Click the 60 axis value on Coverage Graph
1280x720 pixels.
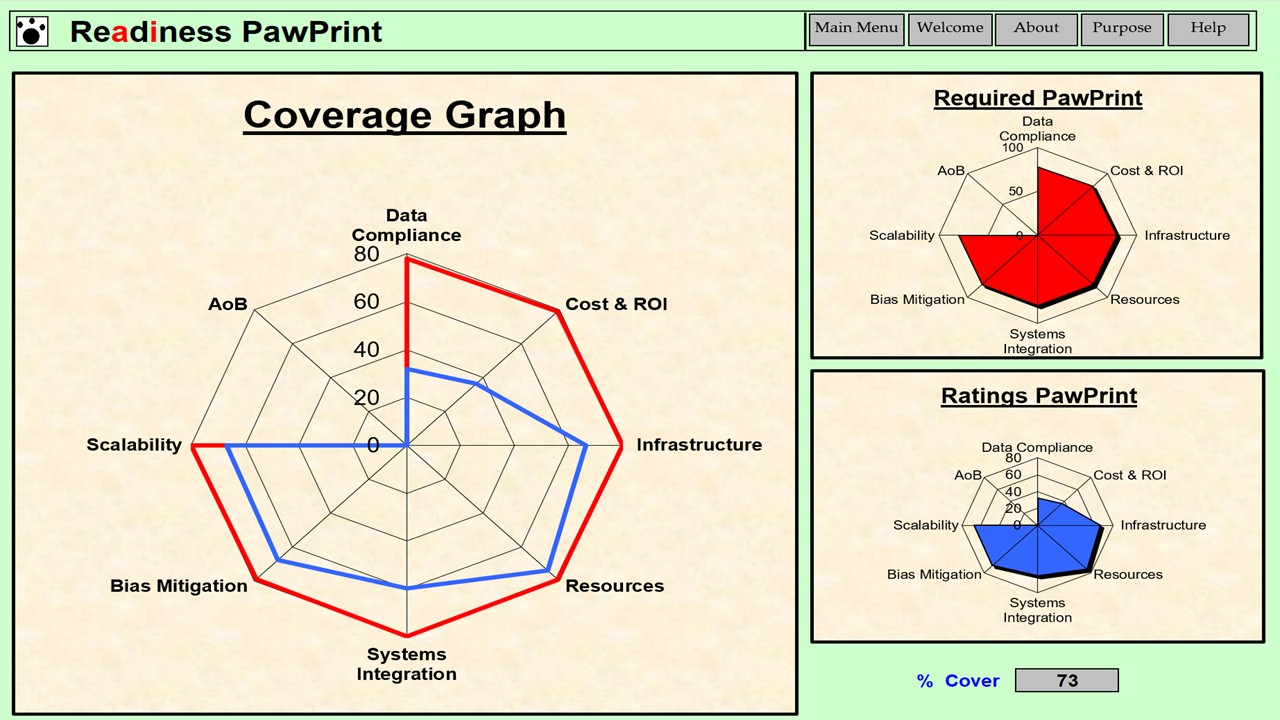[x=367, y=302]
